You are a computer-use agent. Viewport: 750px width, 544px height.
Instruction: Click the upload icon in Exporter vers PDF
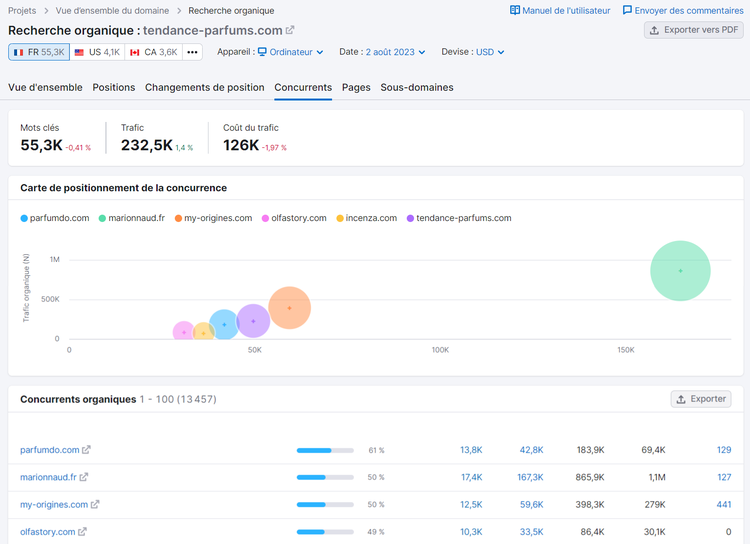point(654,30)
